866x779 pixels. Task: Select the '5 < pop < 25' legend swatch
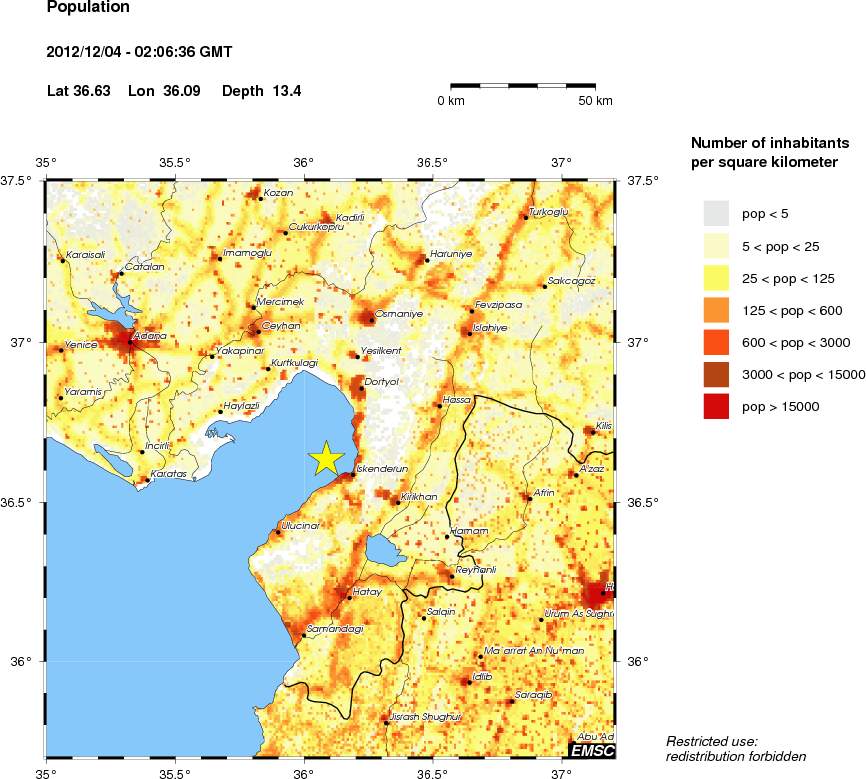716,246
